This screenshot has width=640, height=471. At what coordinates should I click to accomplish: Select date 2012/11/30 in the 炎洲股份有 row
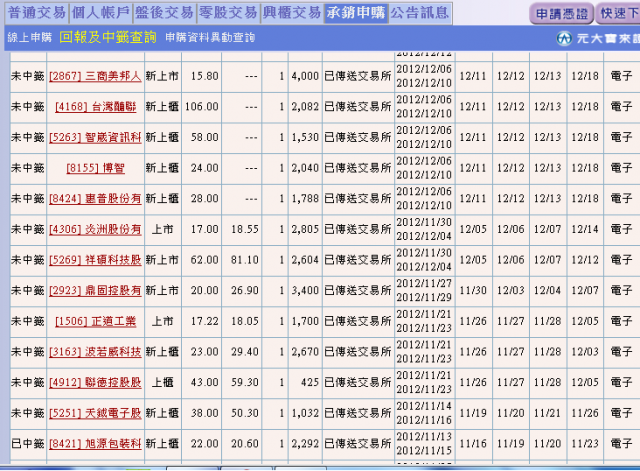[424, 222]
